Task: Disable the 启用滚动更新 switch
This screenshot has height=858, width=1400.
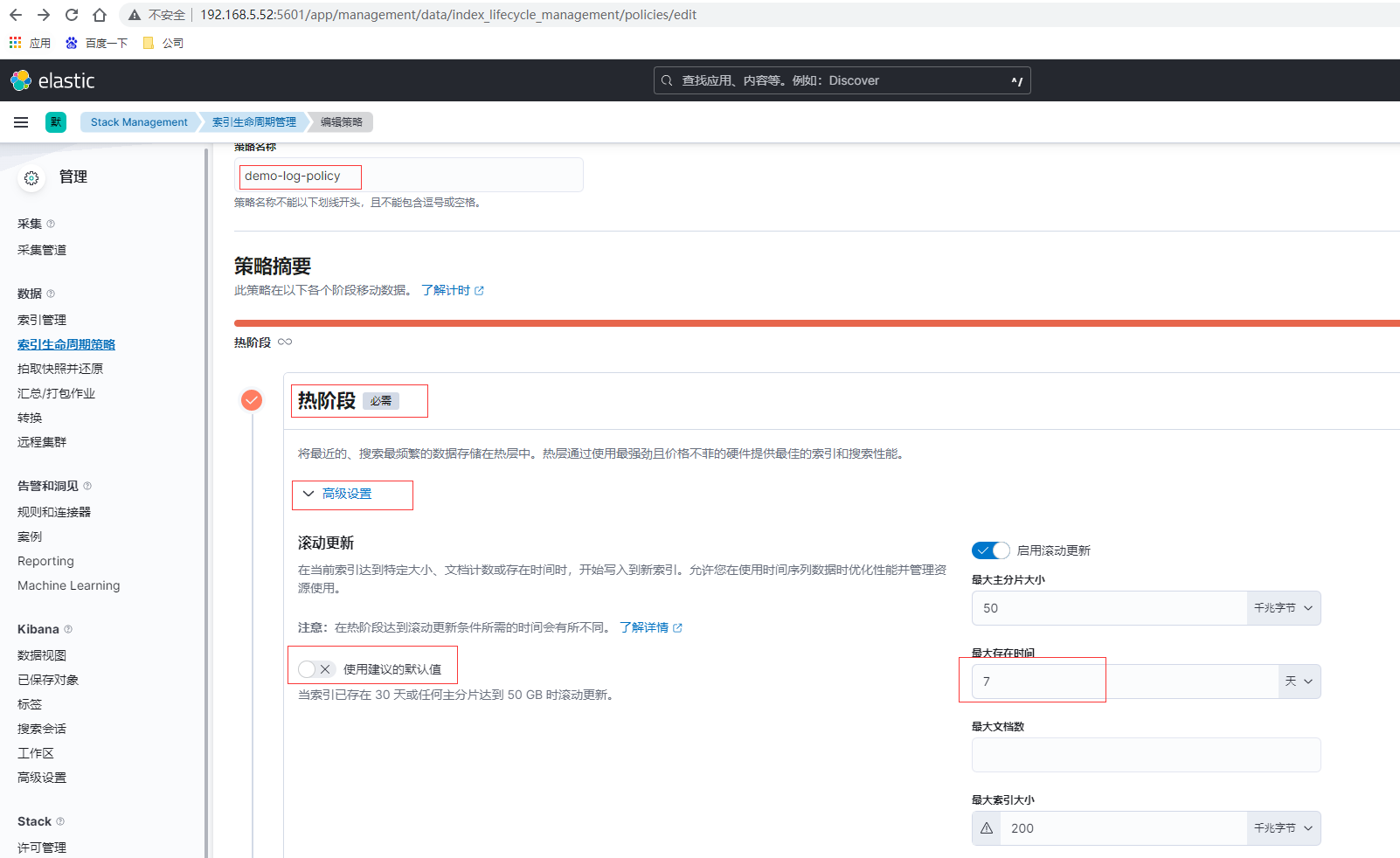Action: coord(991,550)
